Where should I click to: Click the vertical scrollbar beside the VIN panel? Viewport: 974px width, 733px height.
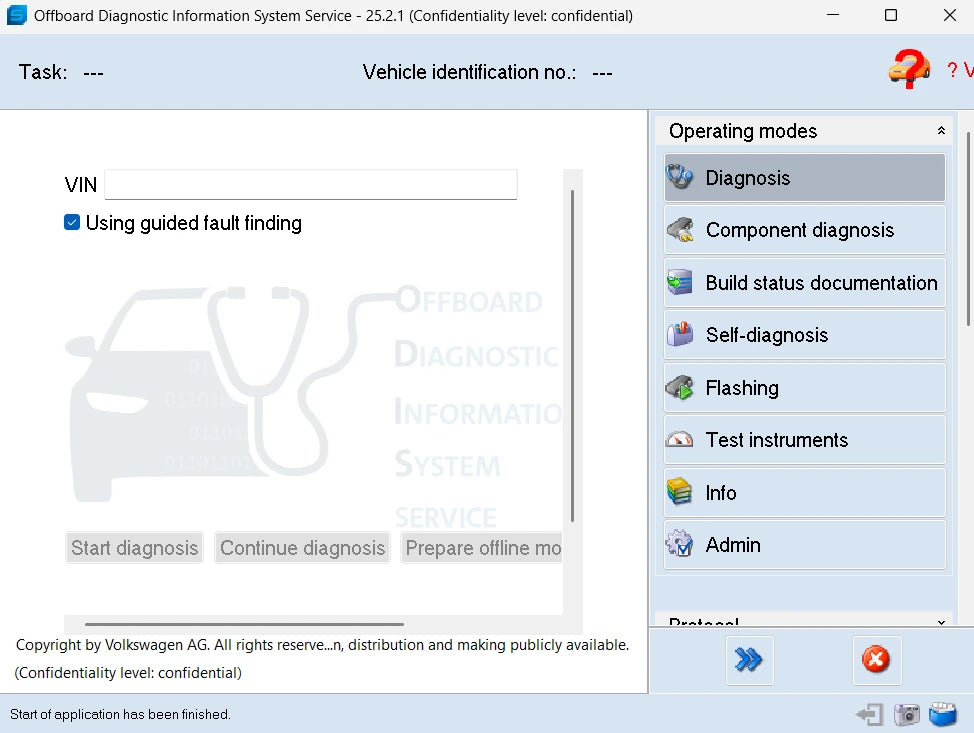(x=572, y=356)
